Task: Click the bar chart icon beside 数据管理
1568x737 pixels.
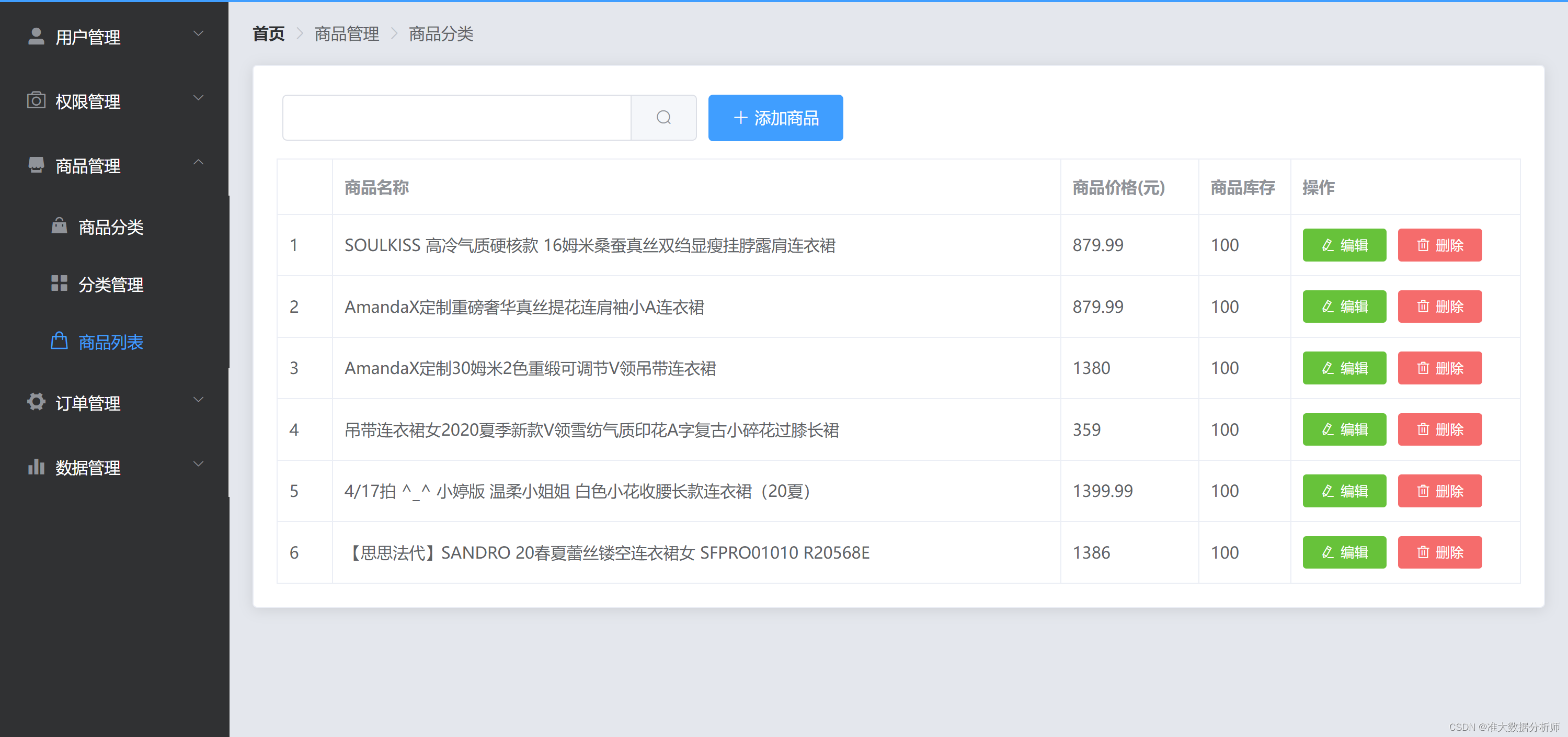Action: pos(37,467)
